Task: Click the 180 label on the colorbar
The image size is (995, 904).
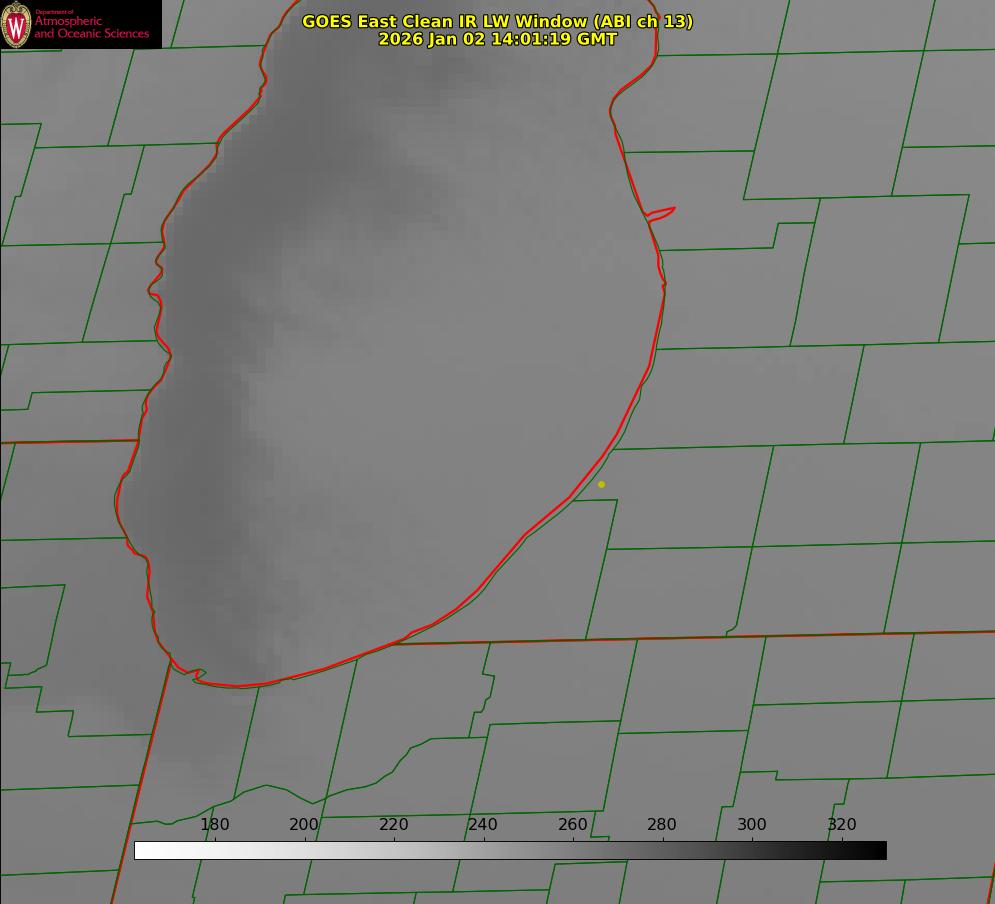Action: click(215, 824)
